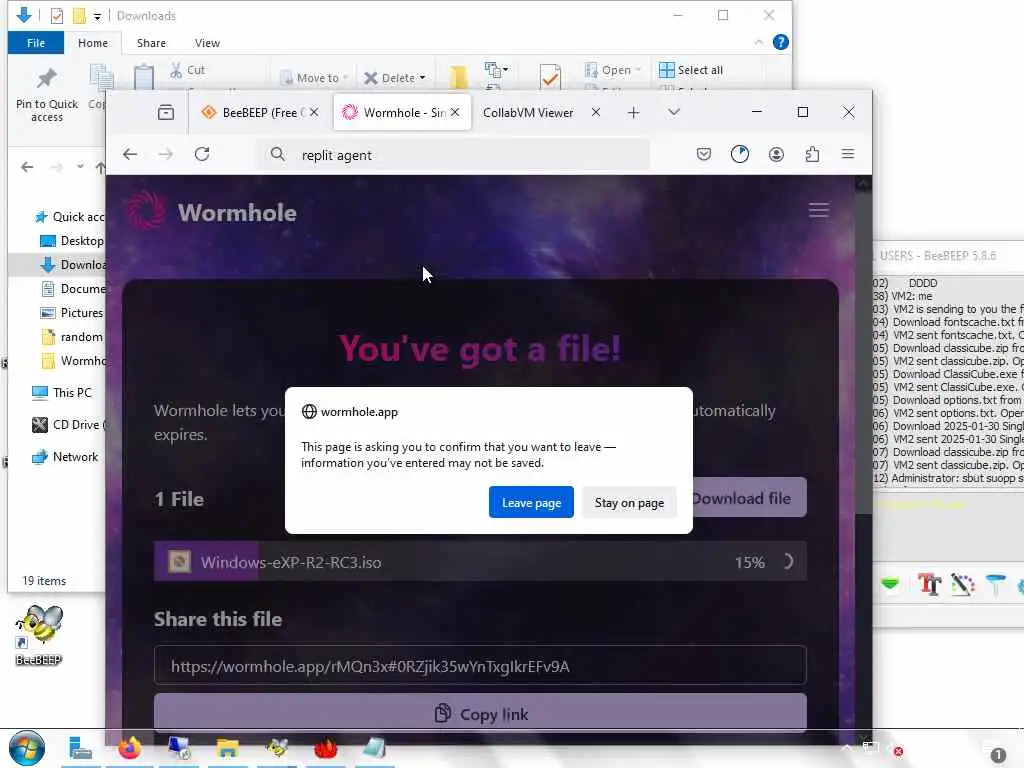Close the Wormhole browser tab
This screenshot has width=1024, height=768.
[455, 112]
